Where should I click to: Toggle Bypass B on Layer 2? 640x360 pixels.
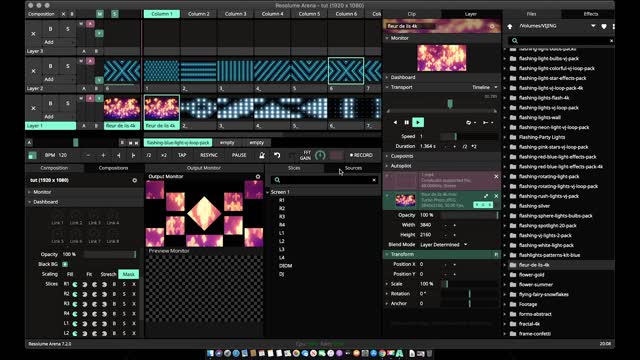[x=51, y=66]
